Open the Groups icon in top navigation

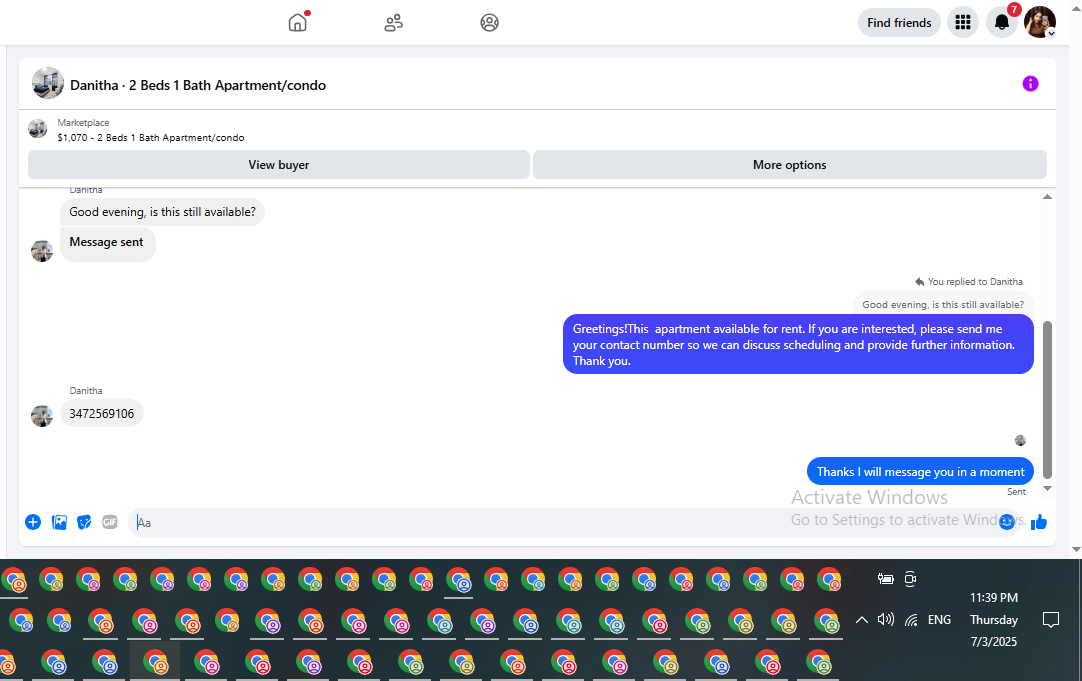point(489,23)
